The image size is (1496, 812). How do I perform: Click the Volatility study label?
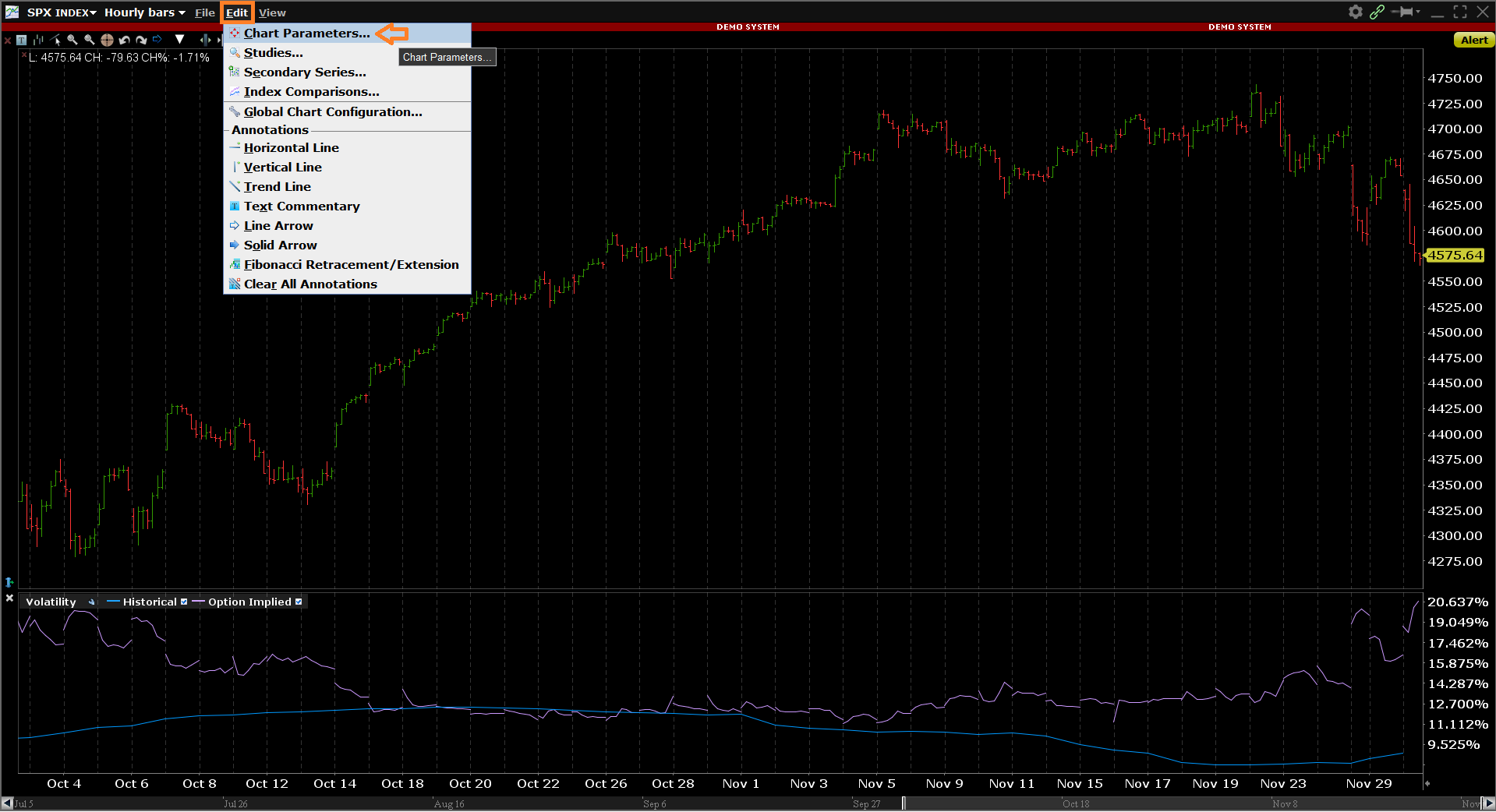point(51,602)
